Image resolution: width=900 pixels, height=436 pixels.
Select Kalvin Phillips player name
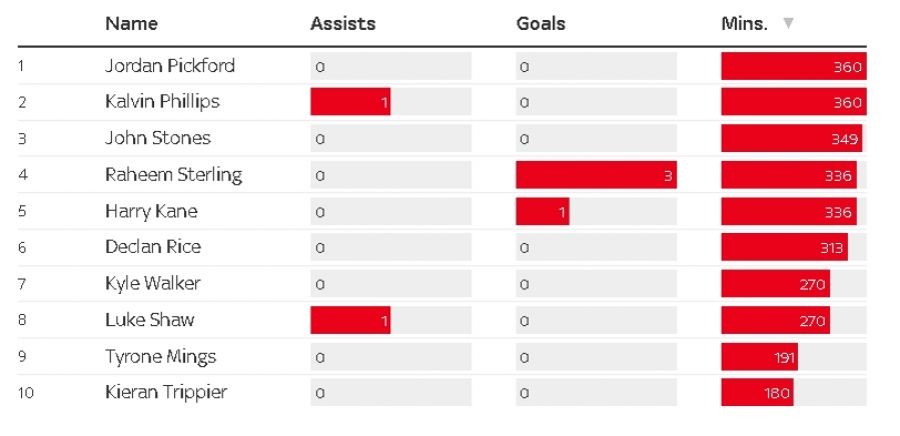pos(162,102)
